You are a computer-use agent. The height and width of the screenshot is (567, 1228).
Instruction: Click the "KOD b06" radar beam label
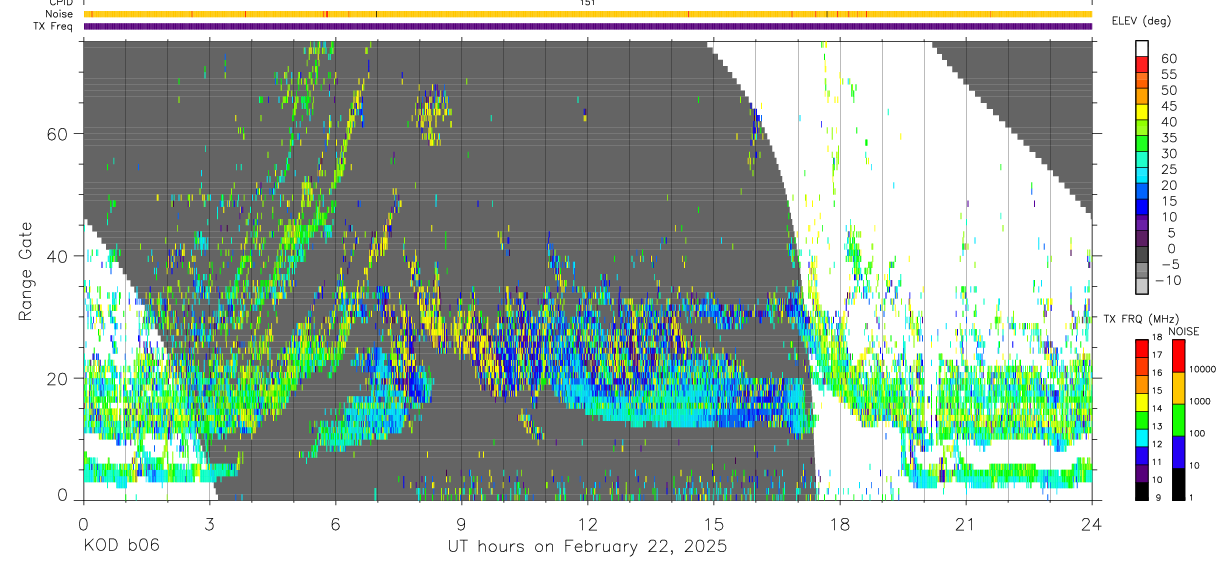[x=121, y=547]
